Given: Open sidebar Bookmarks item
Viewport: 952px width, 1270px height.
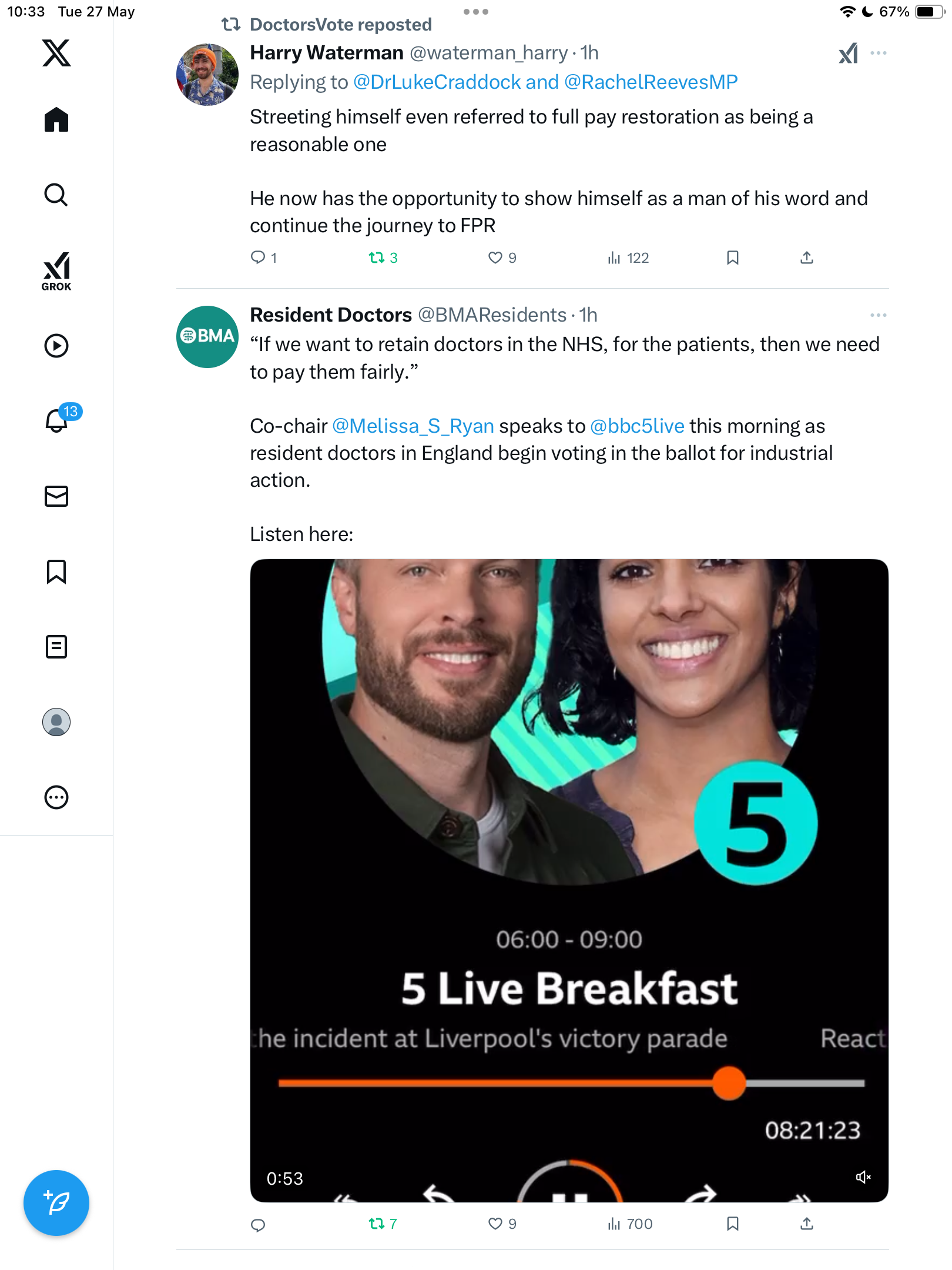Looking at the screenshot, I should 56,571.
